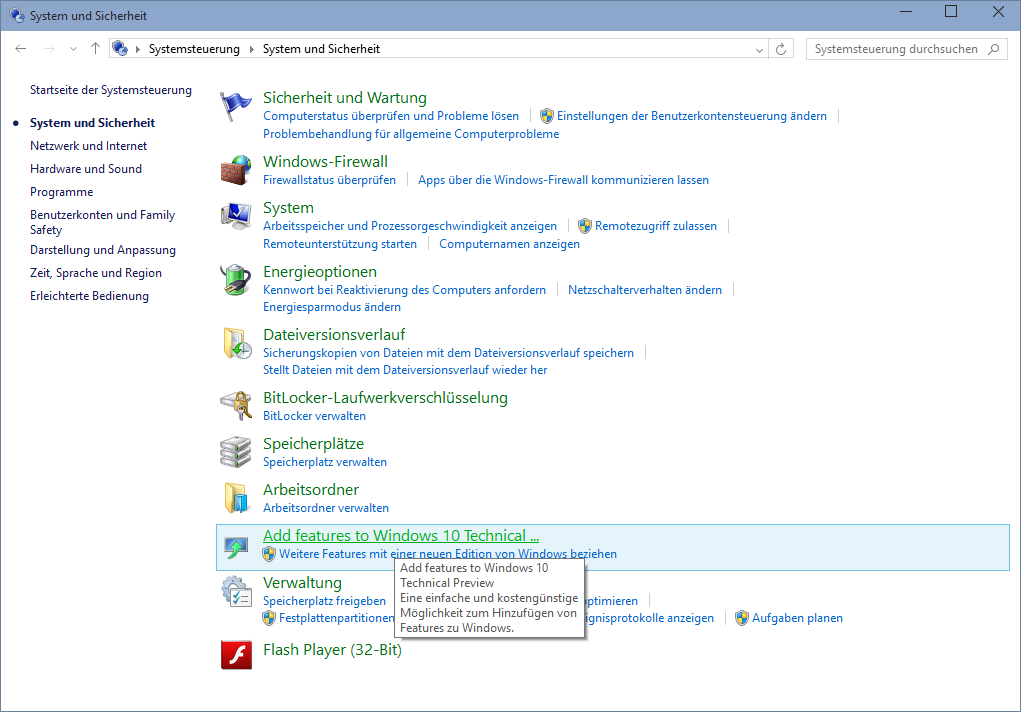The width and height of the screenshot is (1021, 712).
Task: Open the Programme category
Action: 62,192
